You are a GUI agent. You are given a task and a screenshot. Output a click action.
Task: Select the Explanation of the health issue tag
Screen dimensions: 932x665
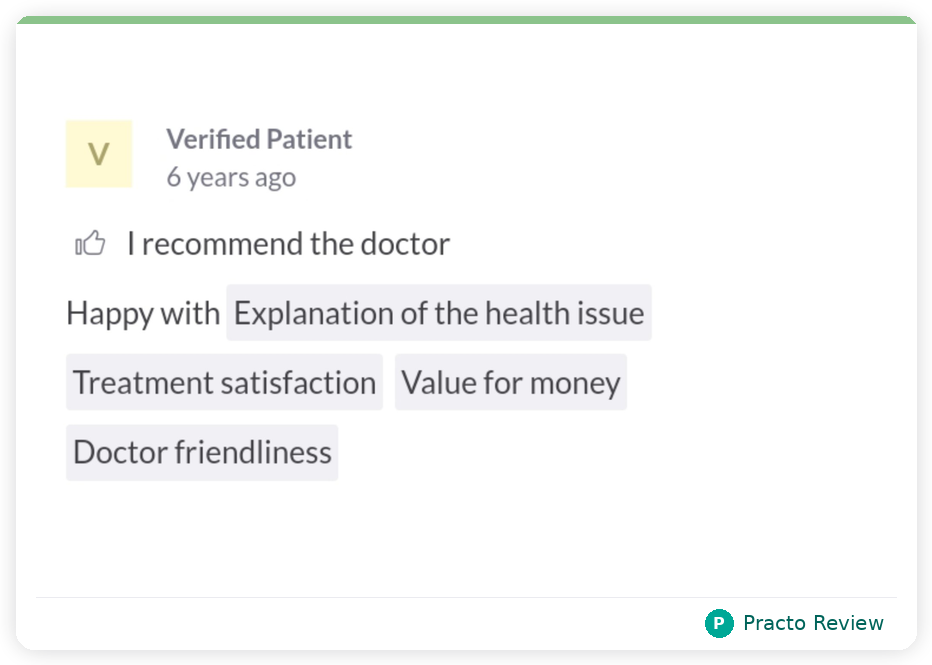click(x=438, y=313)
